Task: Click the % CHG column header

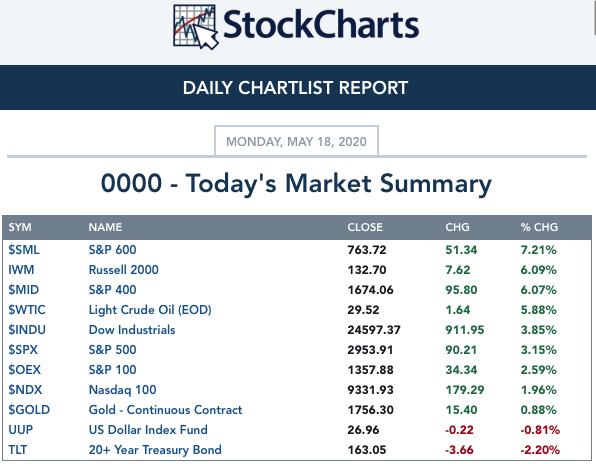Action: (539, 227)
